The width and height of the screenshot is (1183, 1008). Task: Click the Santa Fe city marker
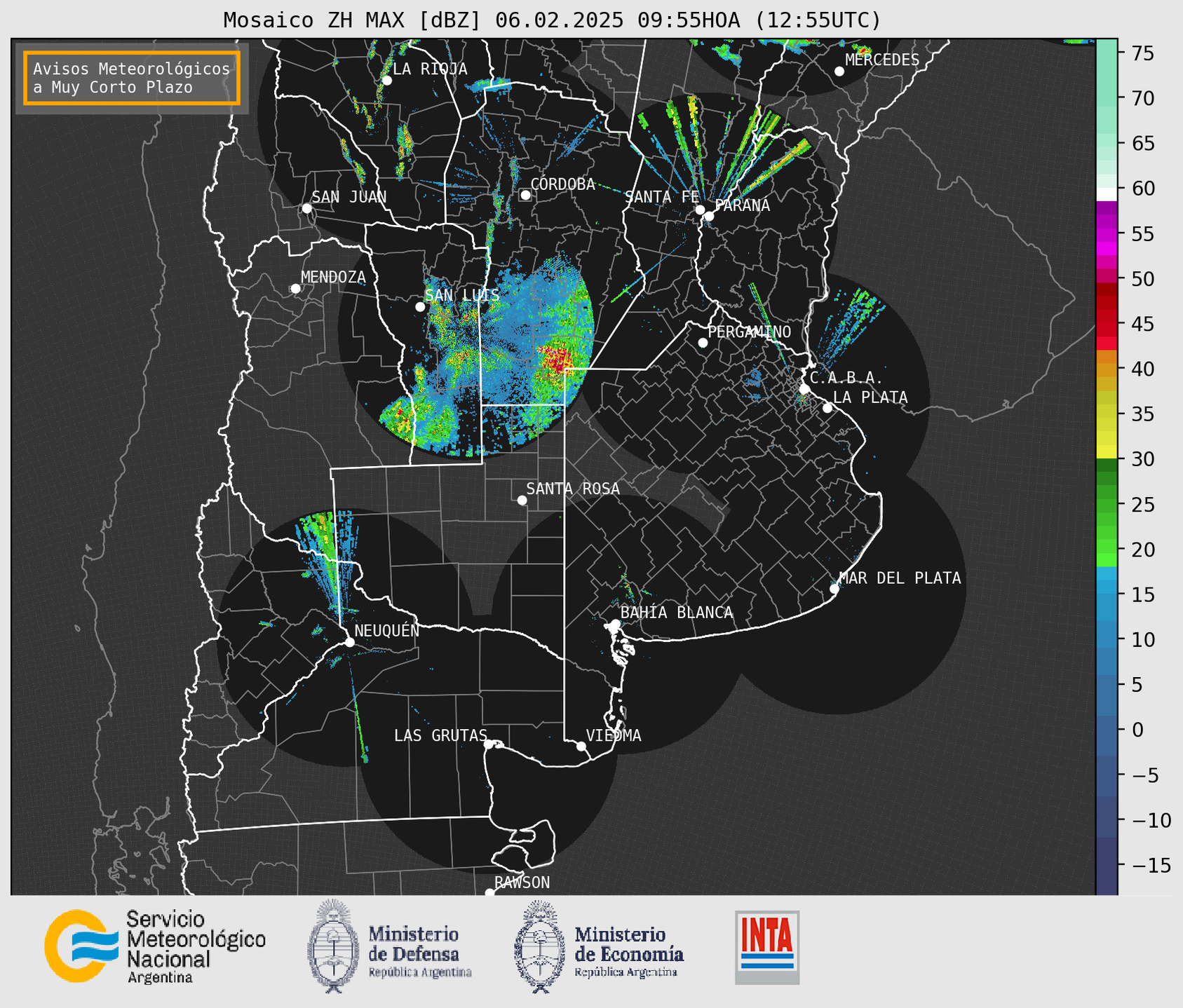tap(700, 210)
